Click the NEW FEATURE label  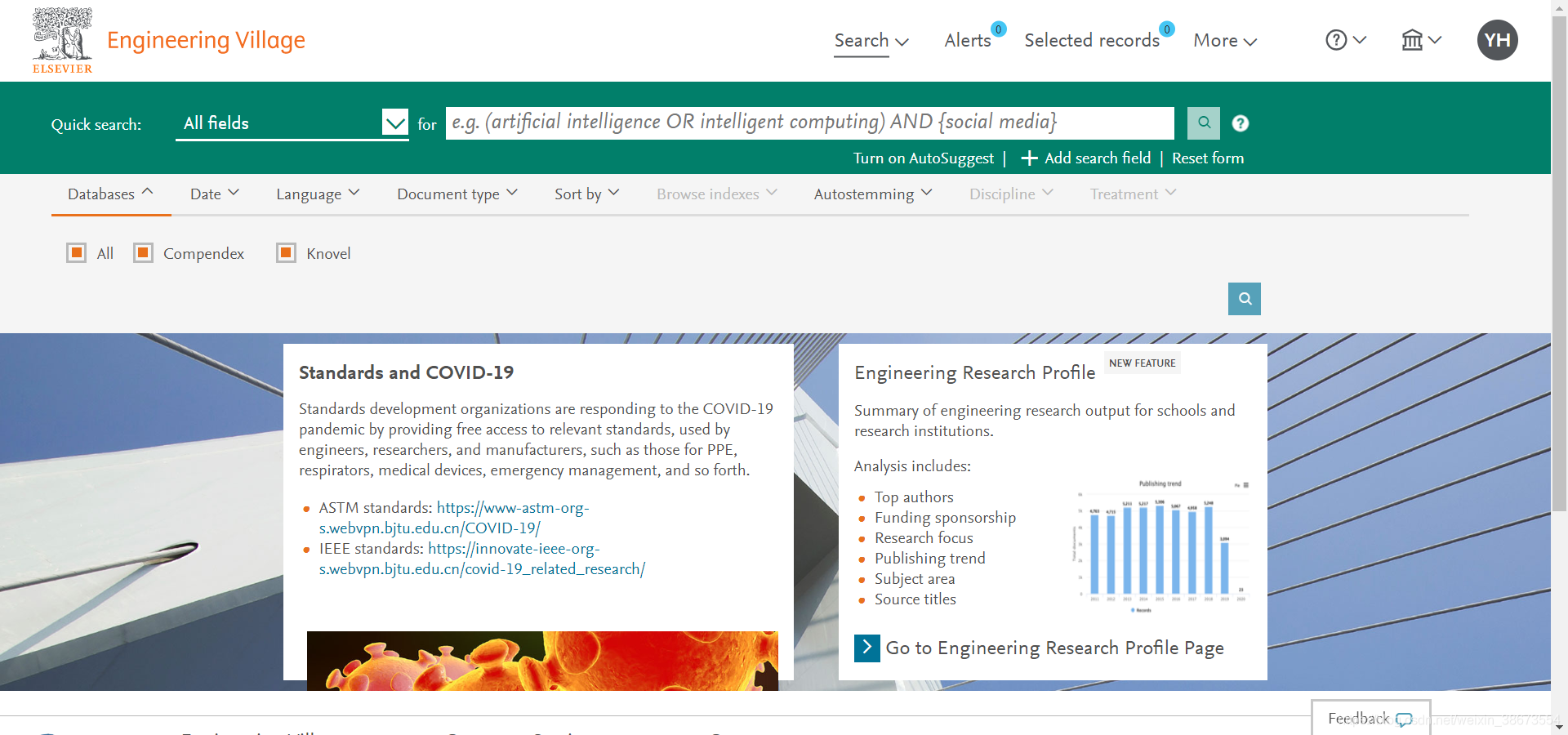(1143, 363)
